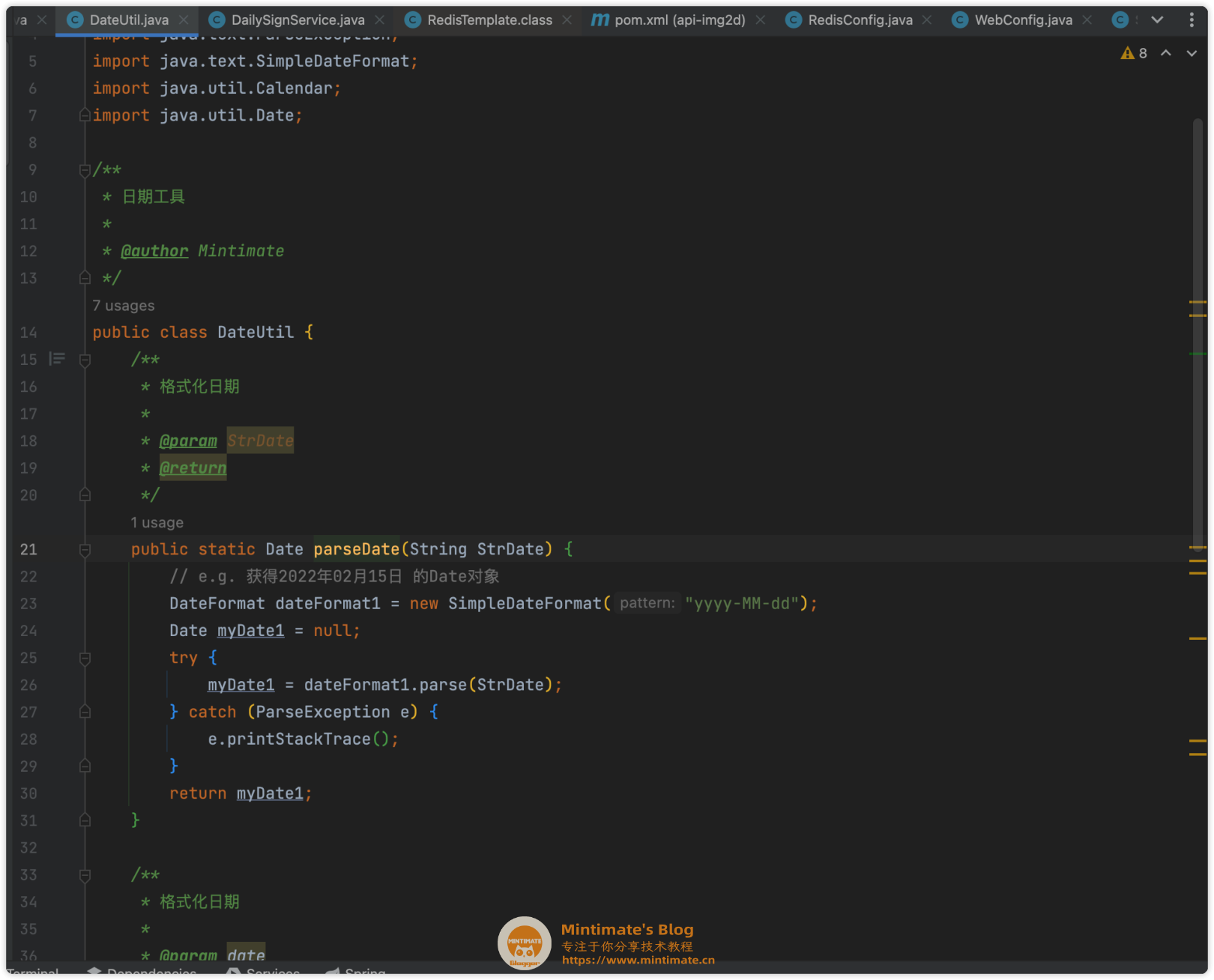Collapse the method Javadoc at line 15

point(85,360)
